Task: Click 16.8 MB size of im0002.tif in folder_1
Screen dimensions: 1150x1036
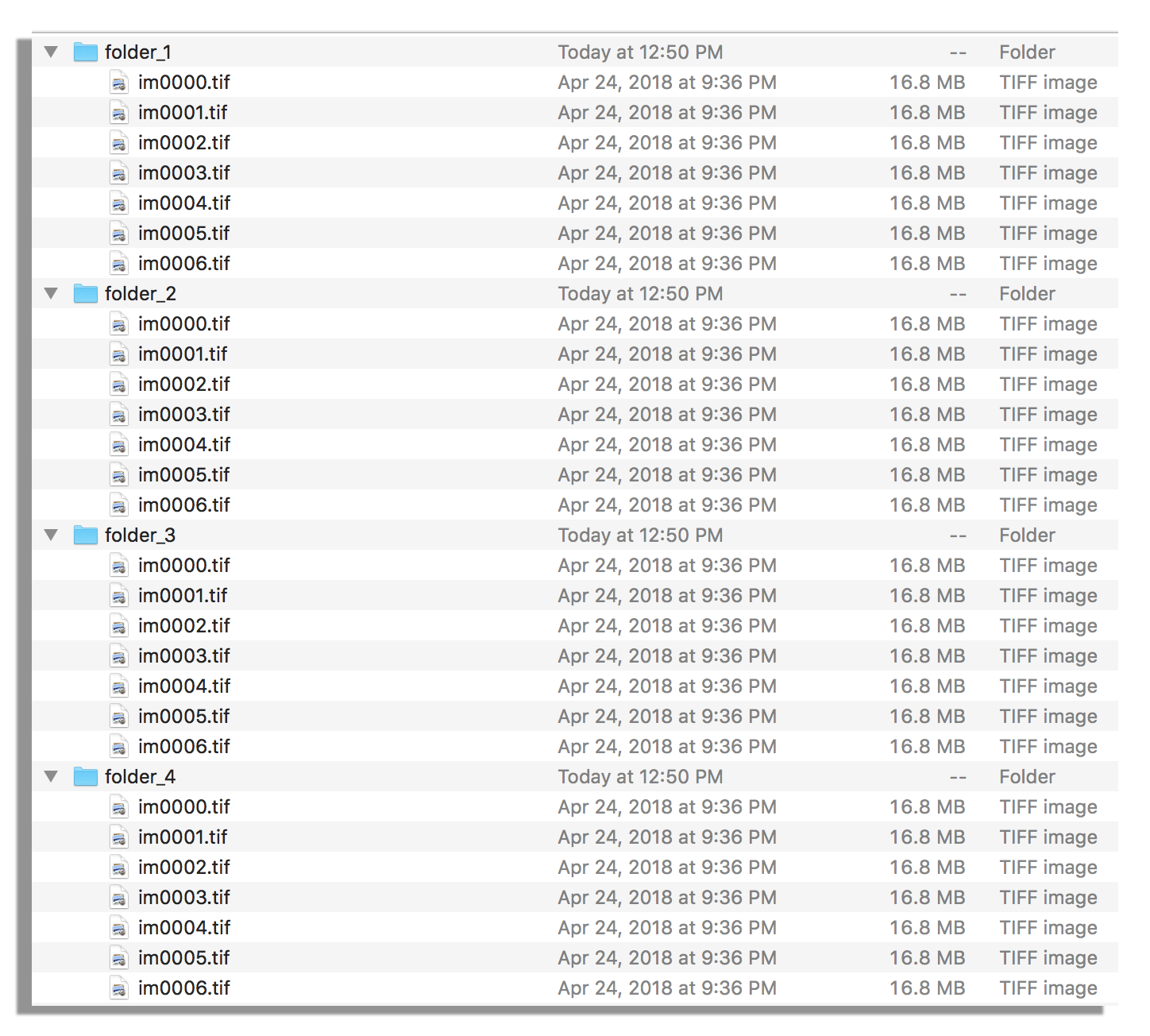Action: 927,143
